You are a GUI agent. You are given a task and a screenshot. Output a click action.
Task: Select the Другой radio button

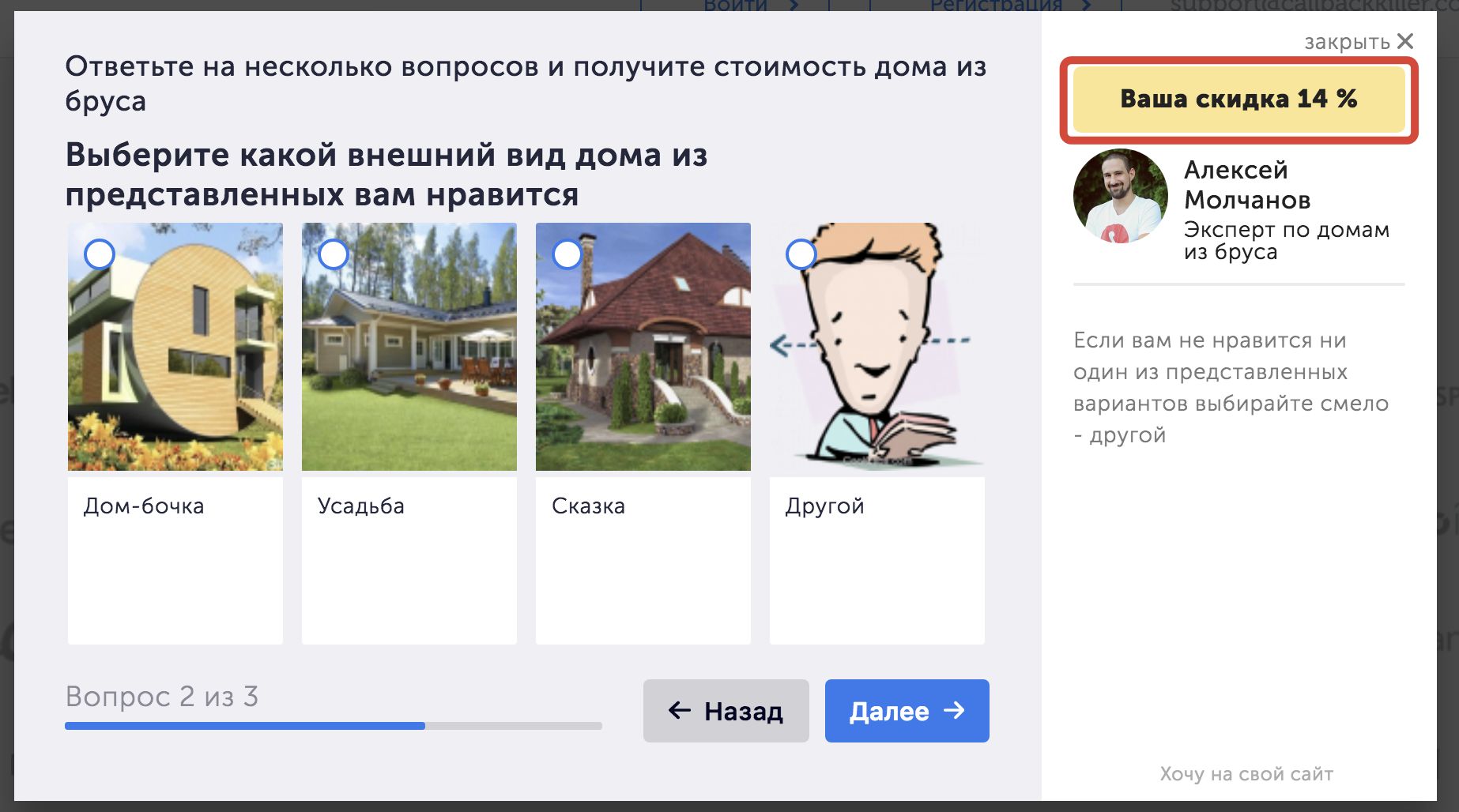pos(801,254)
